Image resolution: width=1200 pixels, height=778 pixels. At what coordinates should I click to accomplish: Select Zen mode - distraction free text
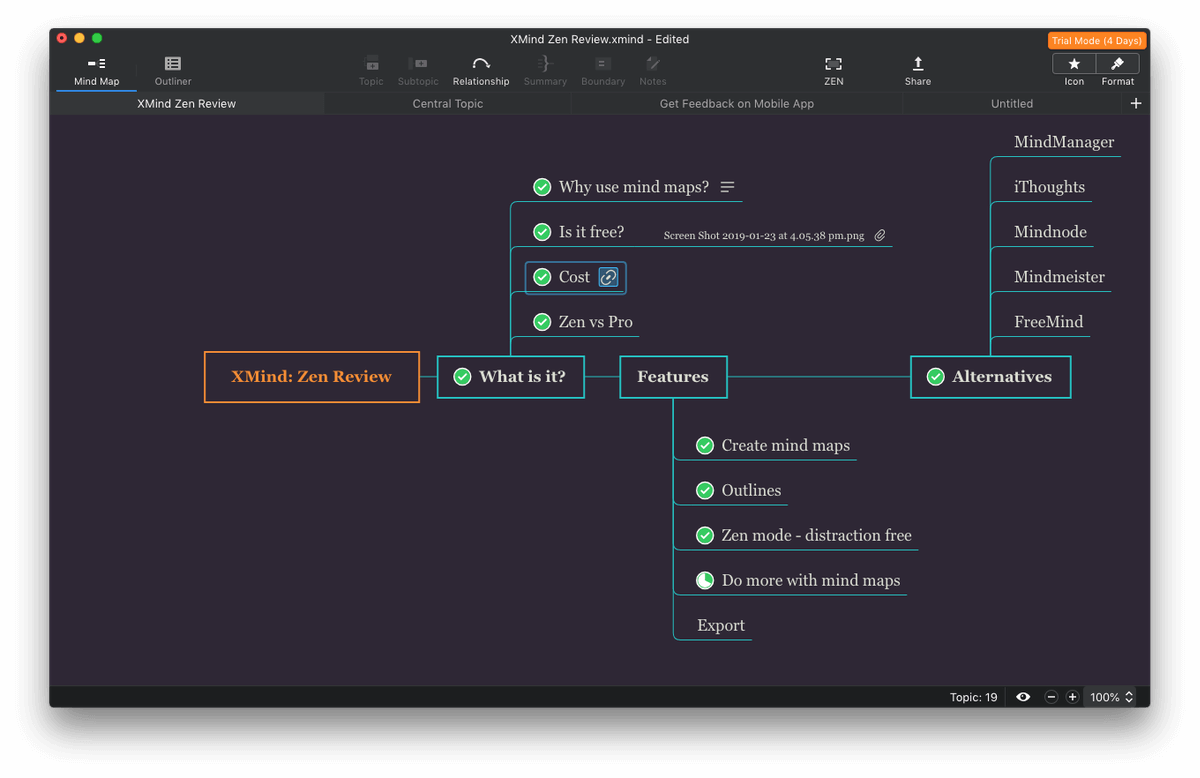click(817, 536)
